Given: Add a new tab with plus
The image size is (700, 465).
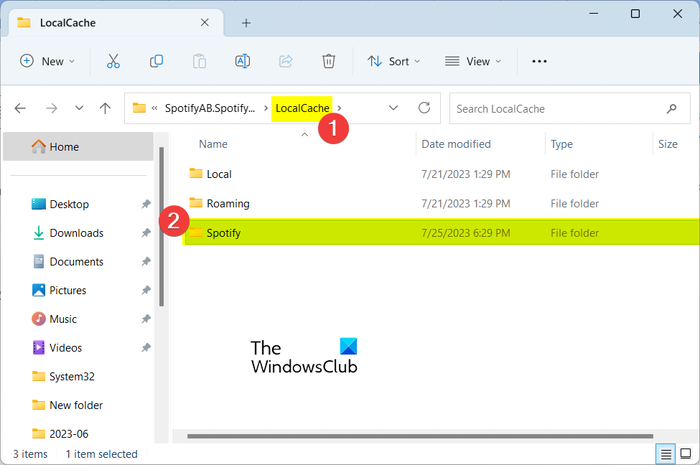Looking at the screenshot, I should pos(246,23).
